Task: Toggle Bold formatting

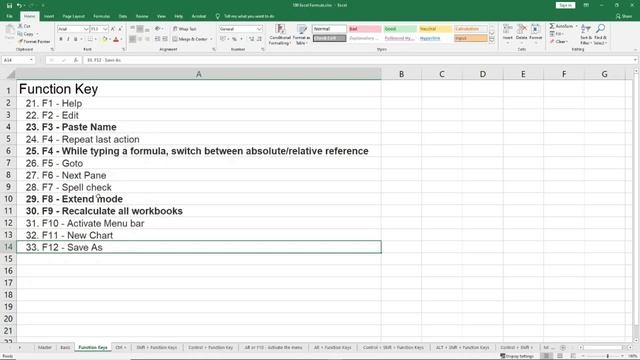Action: click(x=61, y=39)
